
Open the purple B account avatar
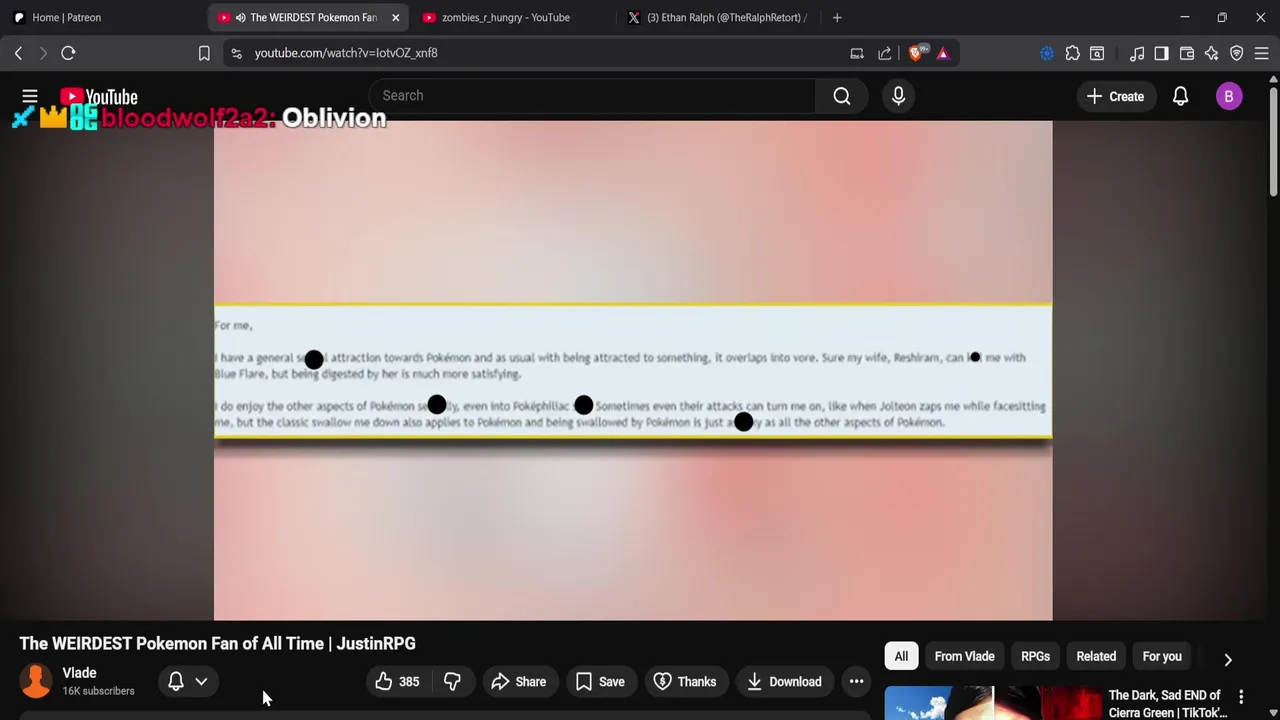[x=1229, y=96]
